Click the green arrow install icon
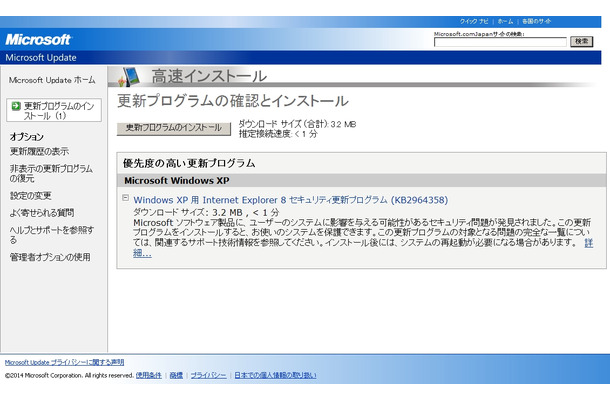The width and height of the screenshot is (610, 400). [16, 105]
